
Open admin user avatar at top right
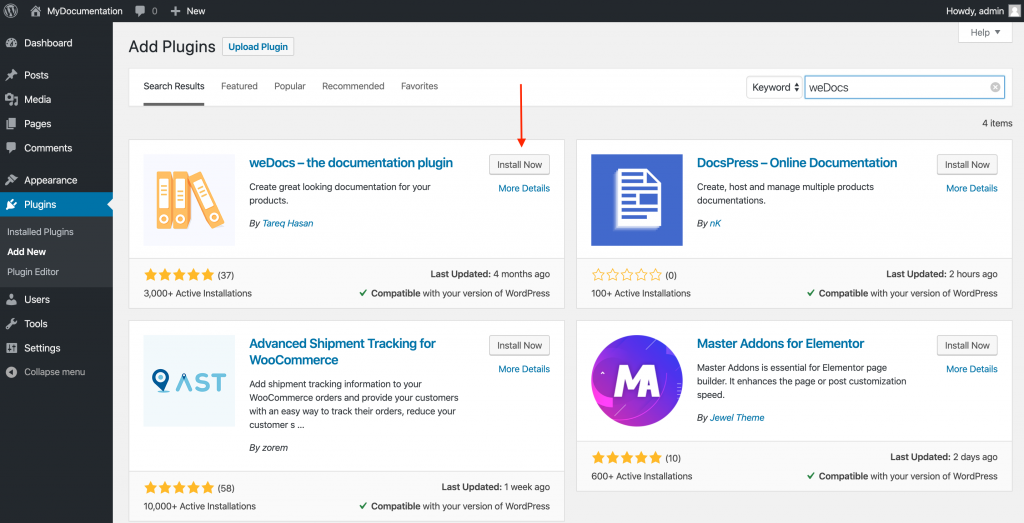coord(1014,10)
